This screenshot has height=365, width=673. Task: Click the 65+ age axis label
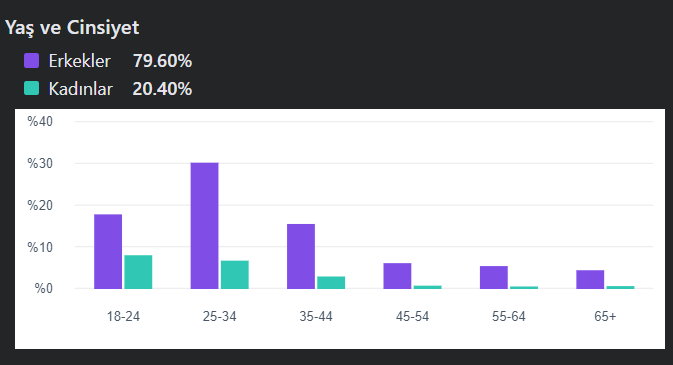coord(605,316)
